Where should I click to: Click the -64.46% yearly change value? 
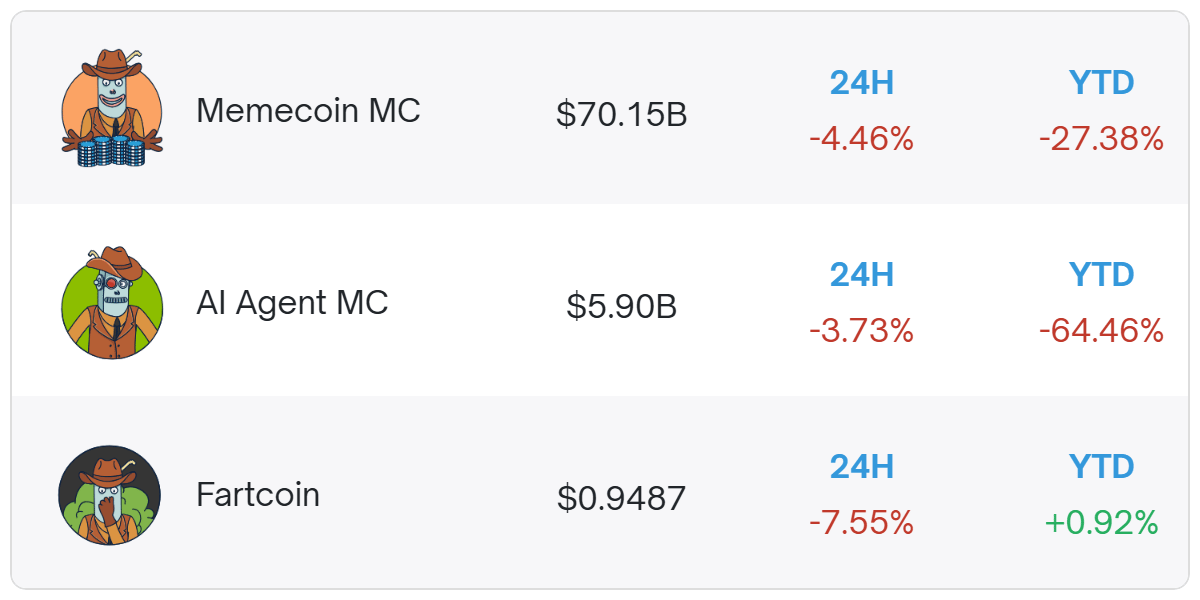1101,331
